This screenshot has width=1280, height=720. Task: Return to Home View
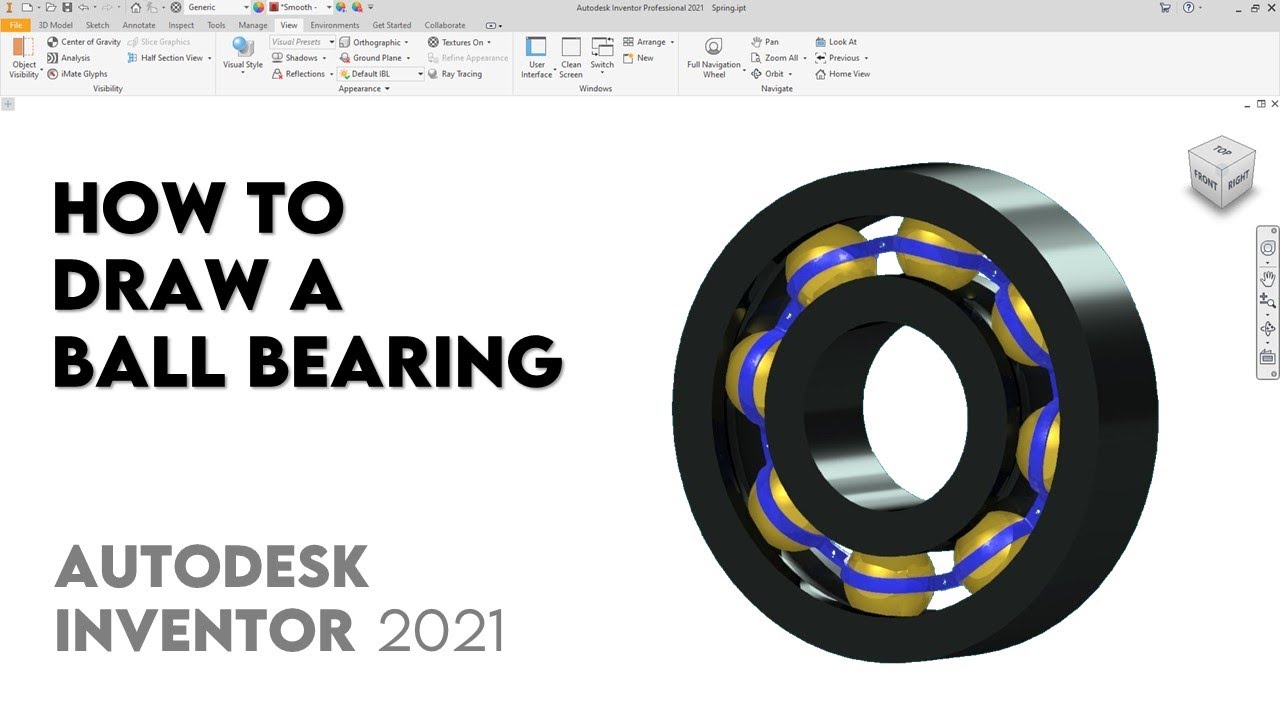click(842, 74)
